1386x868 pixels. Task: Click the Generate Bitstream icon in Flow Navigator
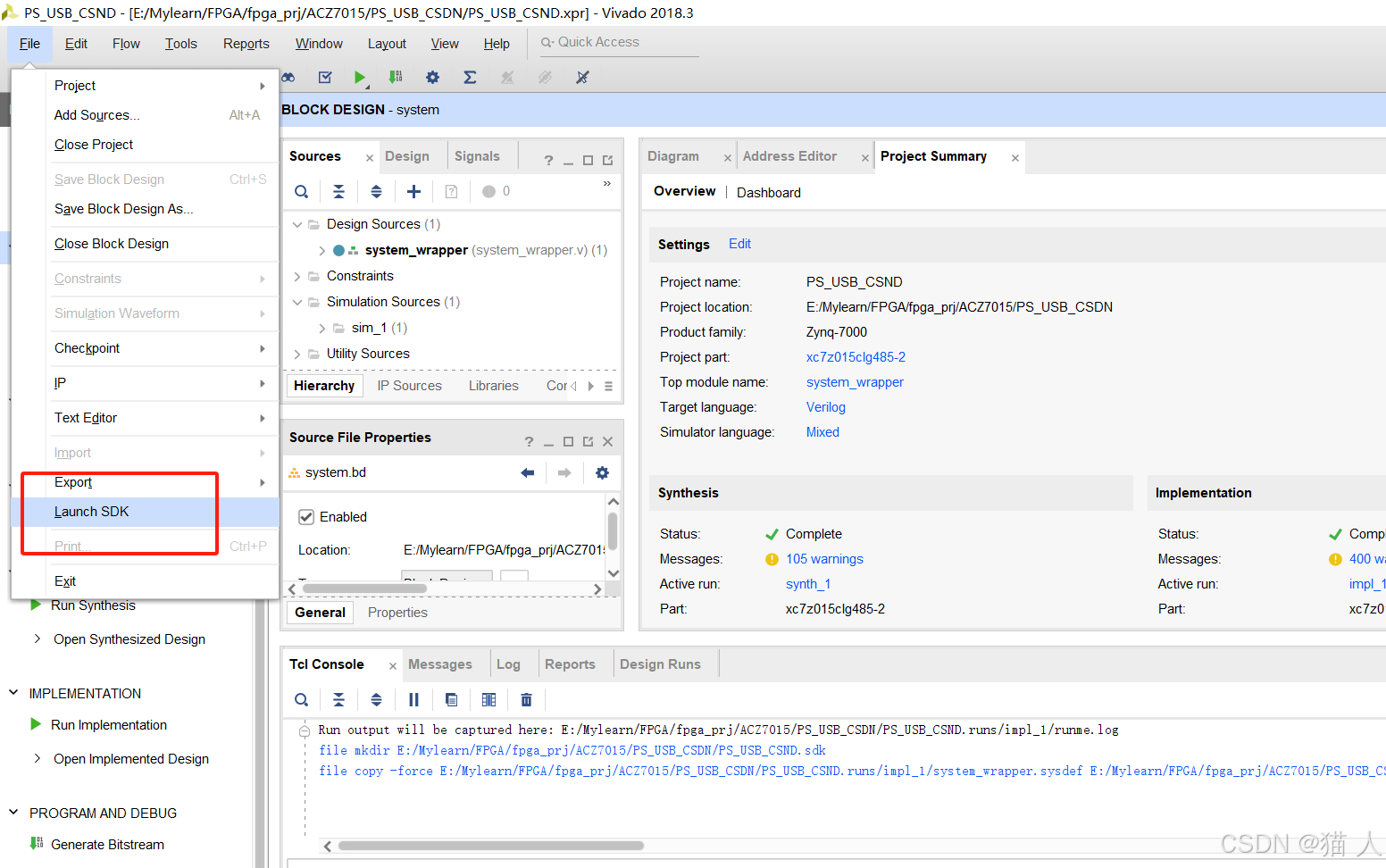[x=37, y=843]
